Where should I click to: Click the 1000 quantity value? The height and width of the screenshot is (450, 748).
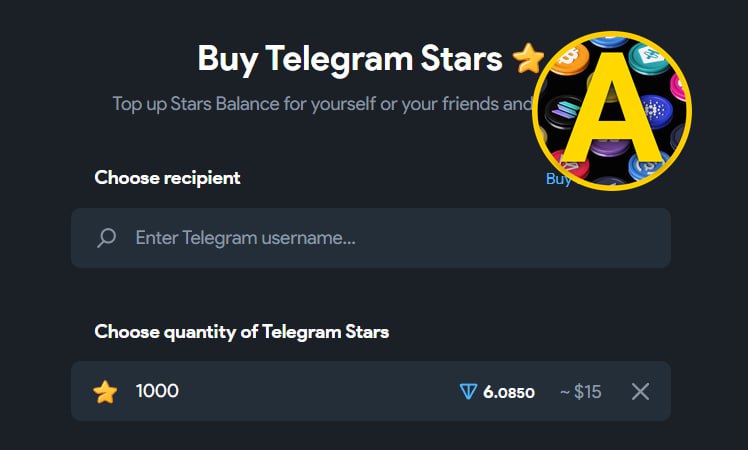tap(157, 391)
